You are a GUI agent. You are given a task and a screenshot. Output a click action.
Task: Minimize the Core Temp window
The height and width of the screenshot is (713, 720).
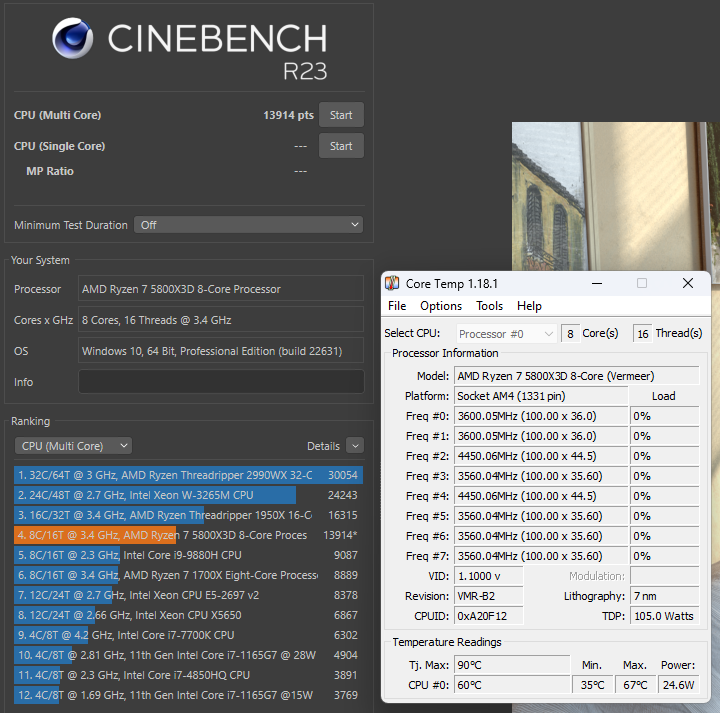(597, 283)
